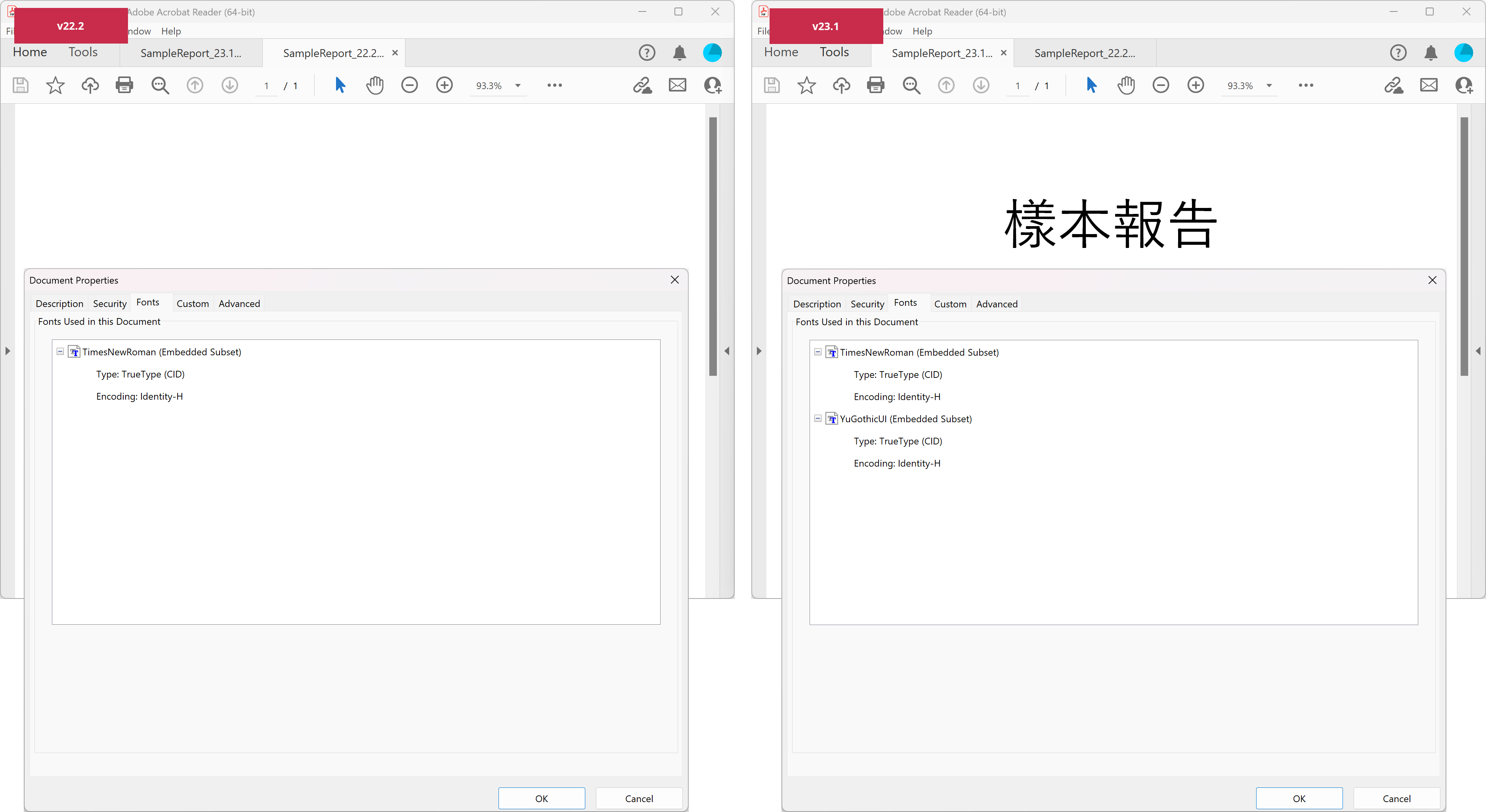Open the Custom tab in left dialog
Screen dimensions: 1486x812
click(x=193, y=304)
